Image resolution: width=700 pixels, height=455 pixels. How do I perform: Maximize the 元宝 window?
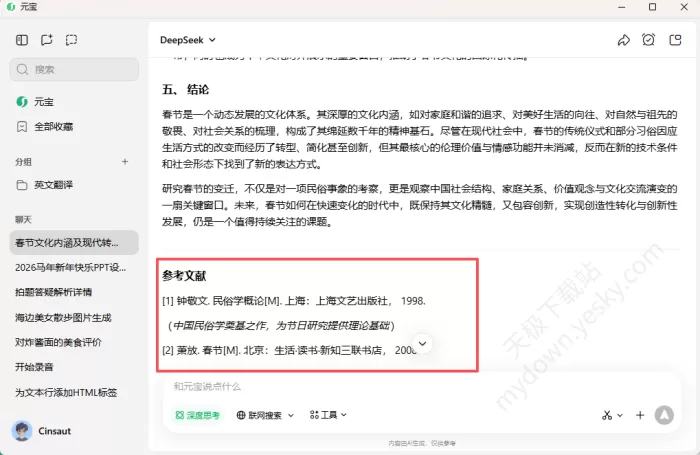[652, 7]
